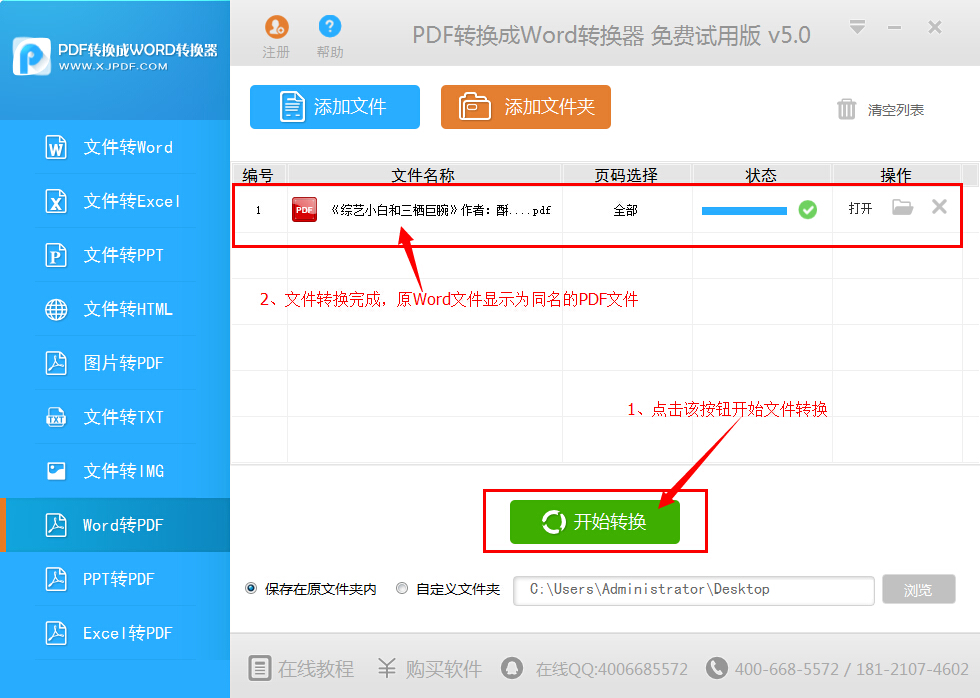
Task: Click the output path input field
Action: click(x=693, y=591)
